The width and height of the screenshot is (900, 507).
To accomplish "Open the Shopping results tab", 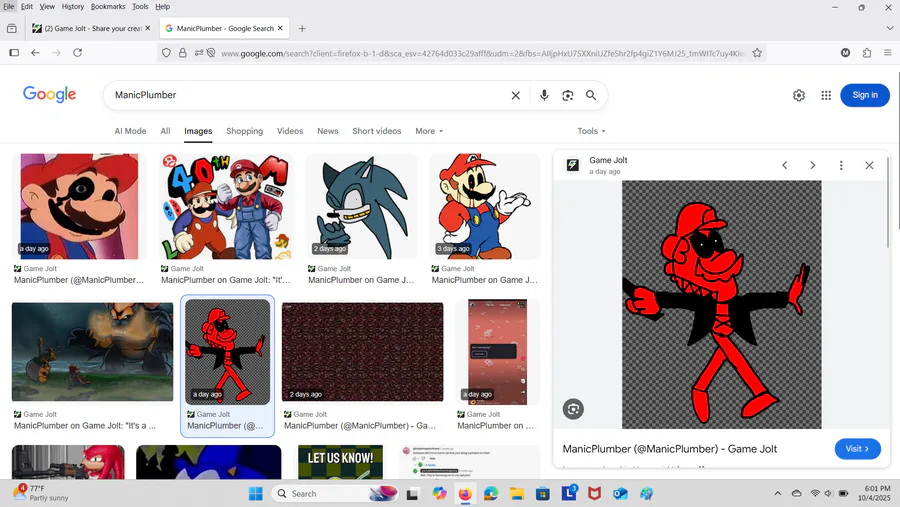I will [x=245, y=131].
